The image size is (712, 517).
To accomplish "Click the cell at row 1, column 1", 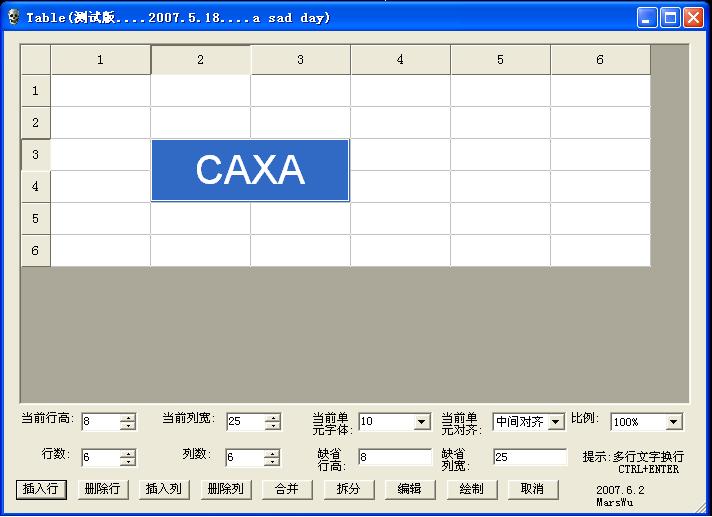I will point(100,91).
